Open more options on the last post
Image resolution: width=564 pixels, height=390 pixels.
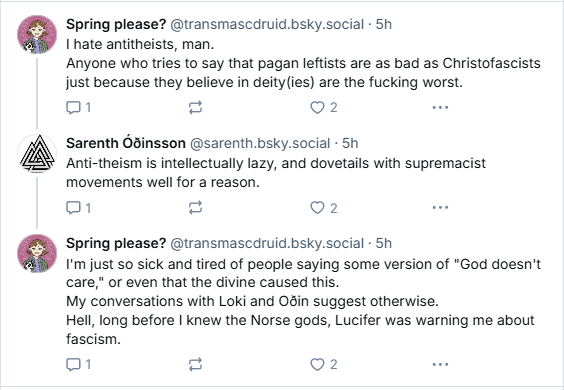point(440,364)
